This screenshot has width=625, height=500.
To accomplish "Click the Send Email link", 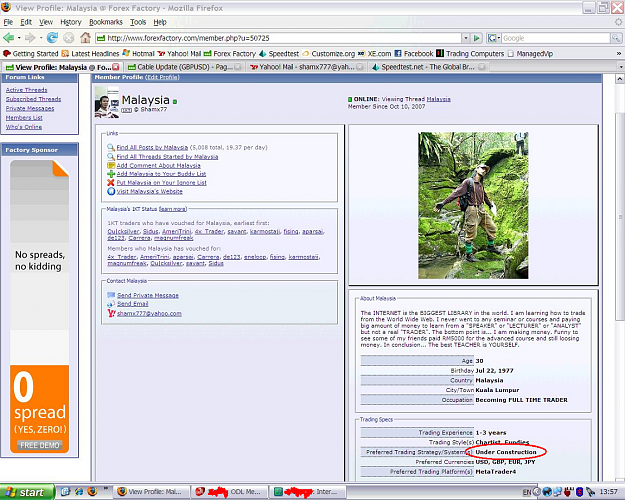I will pyautogui.click(x=132, y=304).
